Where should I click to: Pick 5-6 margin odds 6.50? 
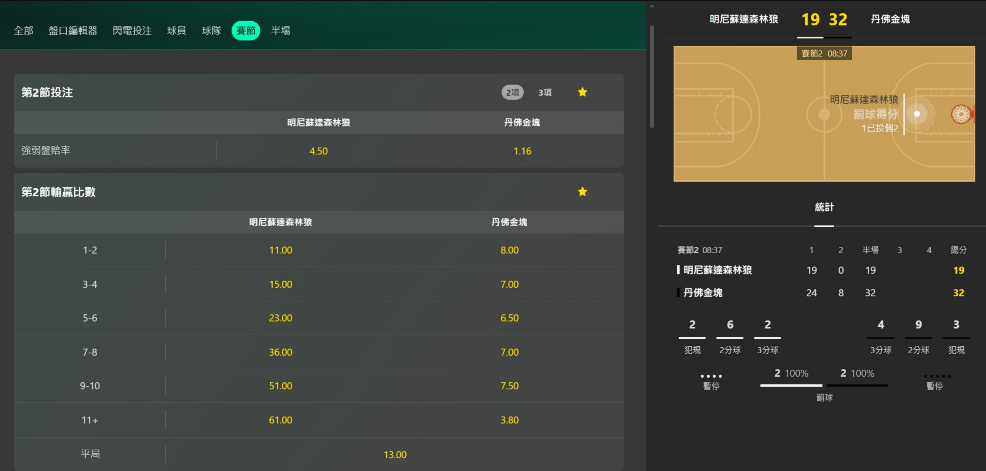[509, 318]
